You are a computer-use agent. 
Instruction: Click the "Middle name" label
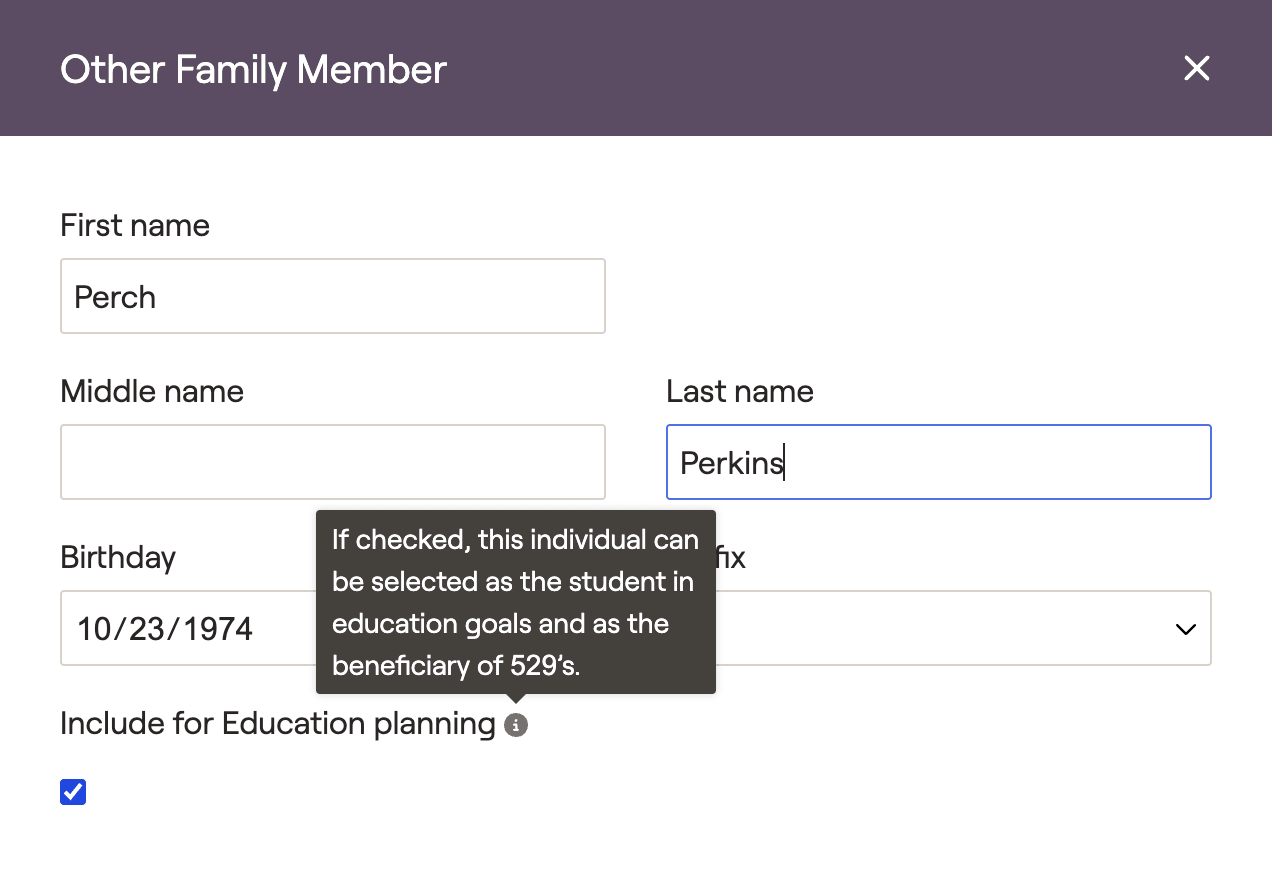tap(152, 391)
